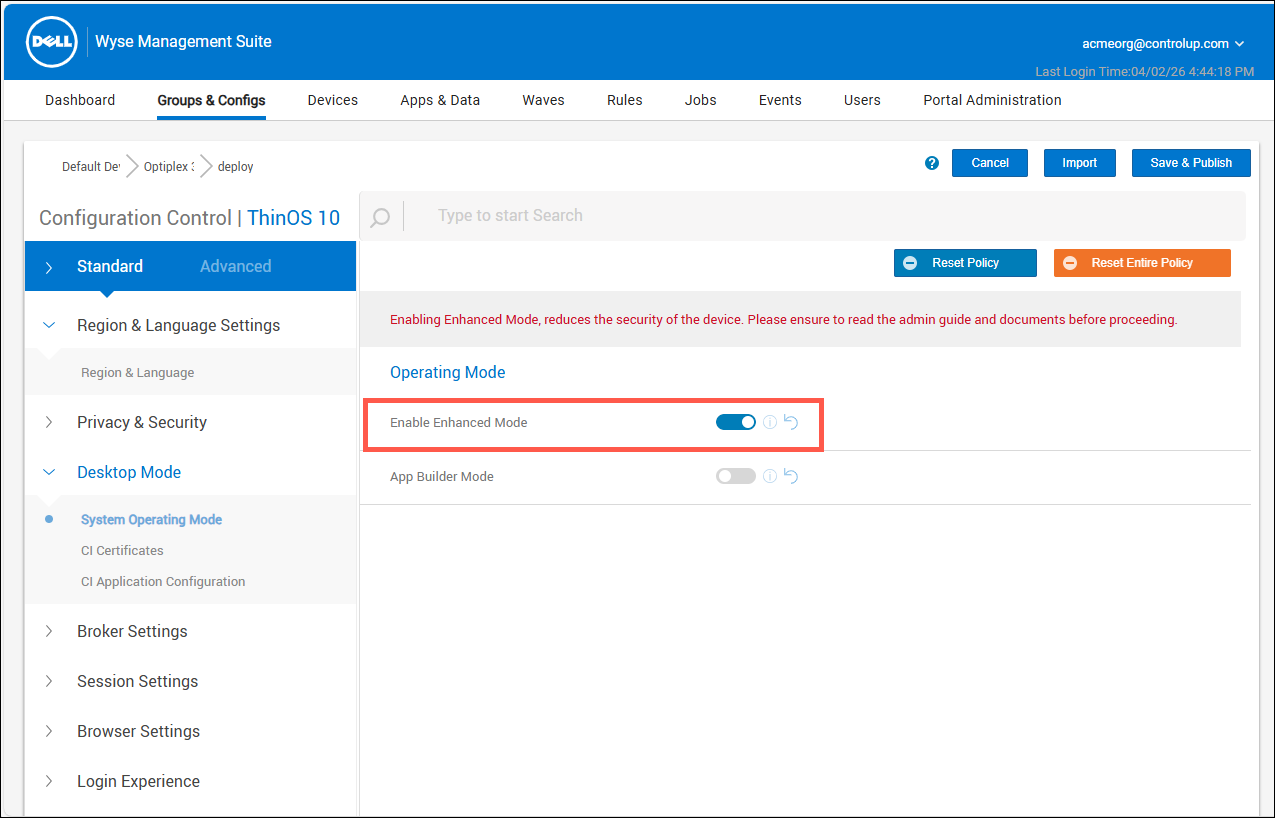
Task: Click reset arrow beside Enable Enhanced Mode
Action: pos(791,423)
